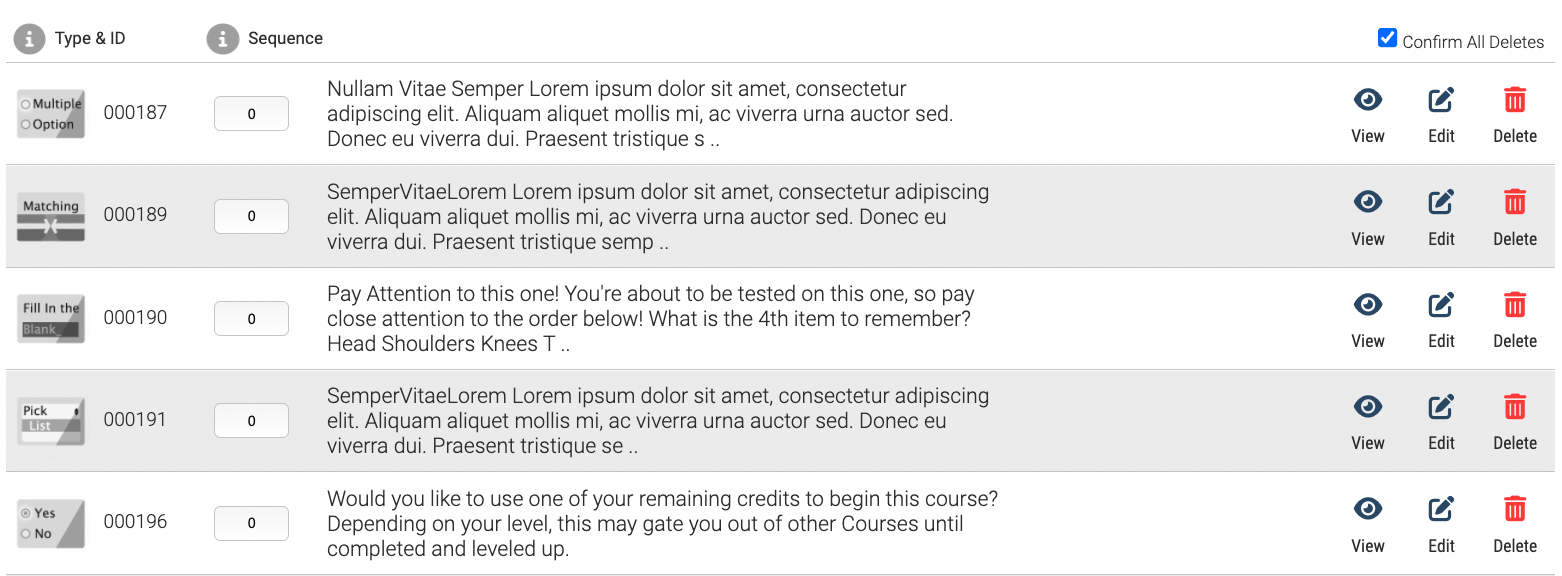View the Matching question 000189

coord(1367,203)
